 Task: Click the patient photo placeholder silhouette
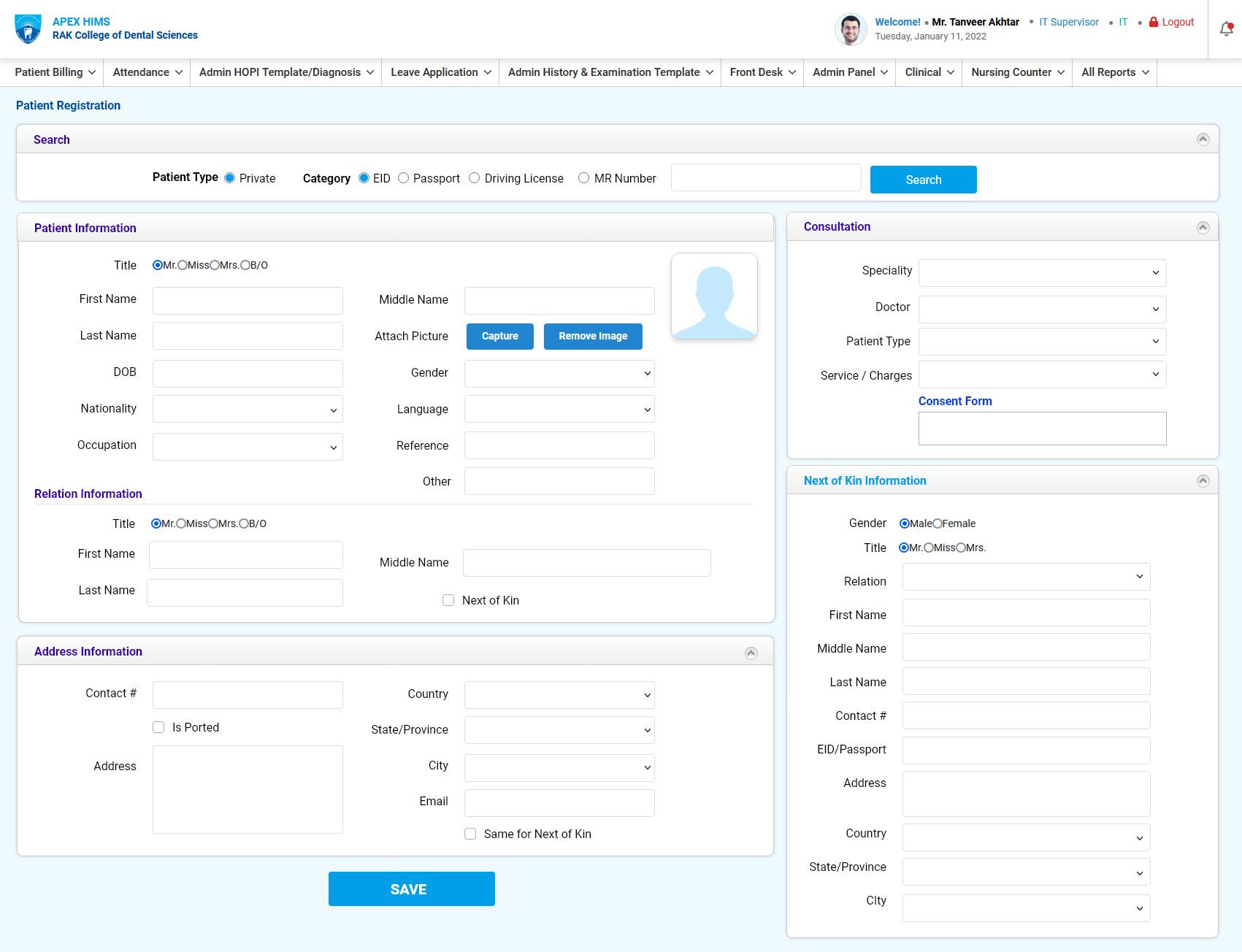click(714, 296)
